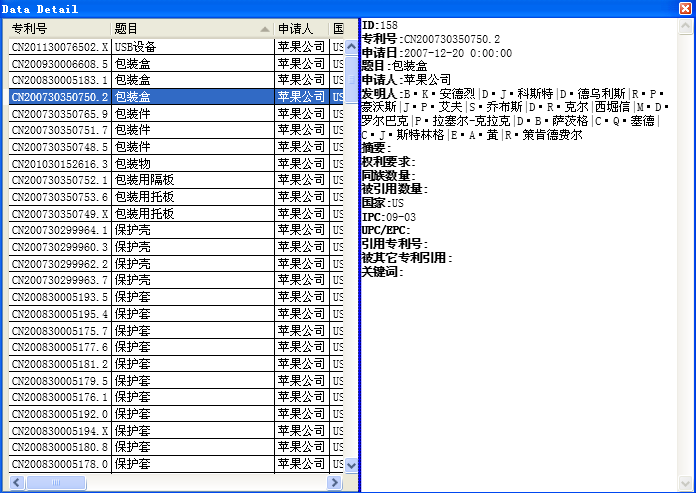Select row CN200730350753.6
Viewport: 696px width, 493px height.
pyautogui.click(x=177, y=197)
